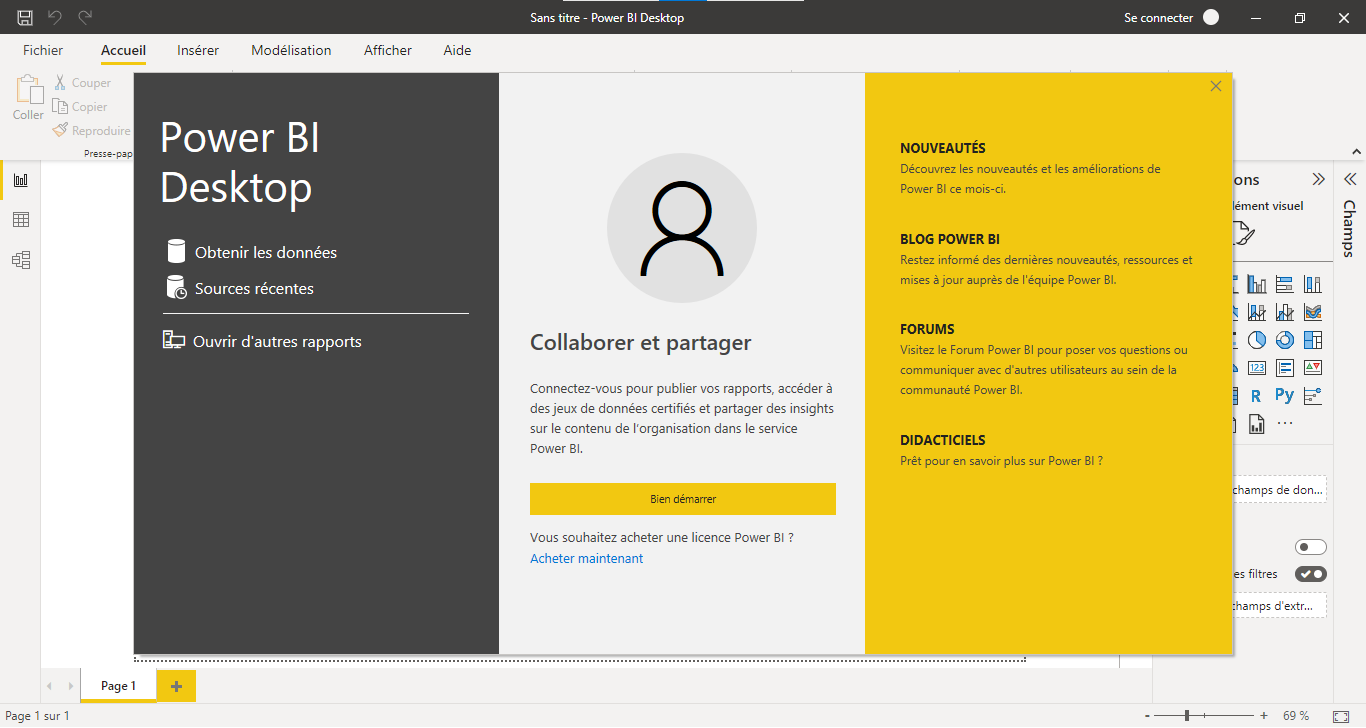Visit the FORUMS link
The image size is (1366, 728).
pos(927,329)
